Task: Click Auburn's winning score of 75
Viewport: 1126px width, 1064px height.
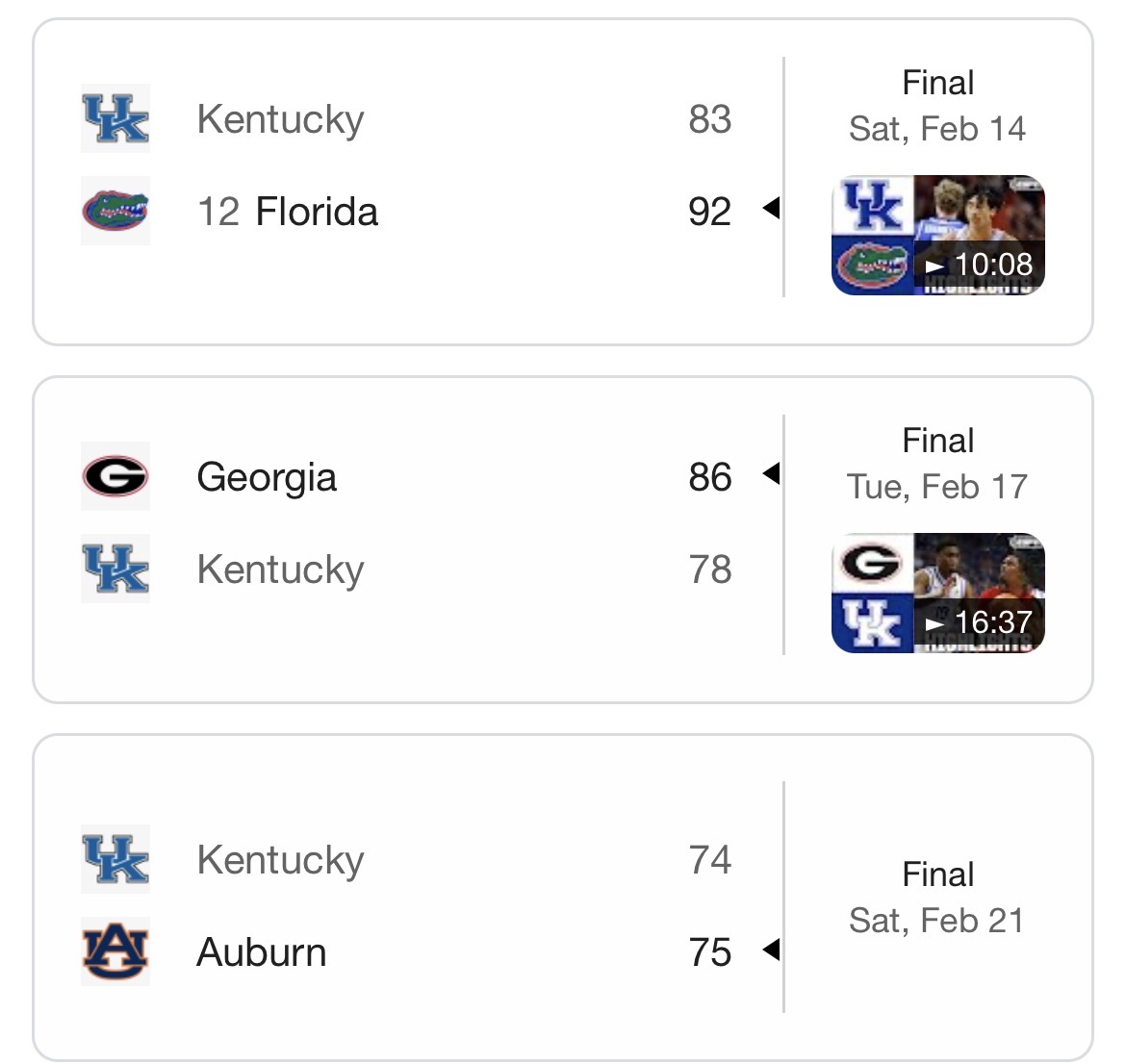Action: pos(710,952)
